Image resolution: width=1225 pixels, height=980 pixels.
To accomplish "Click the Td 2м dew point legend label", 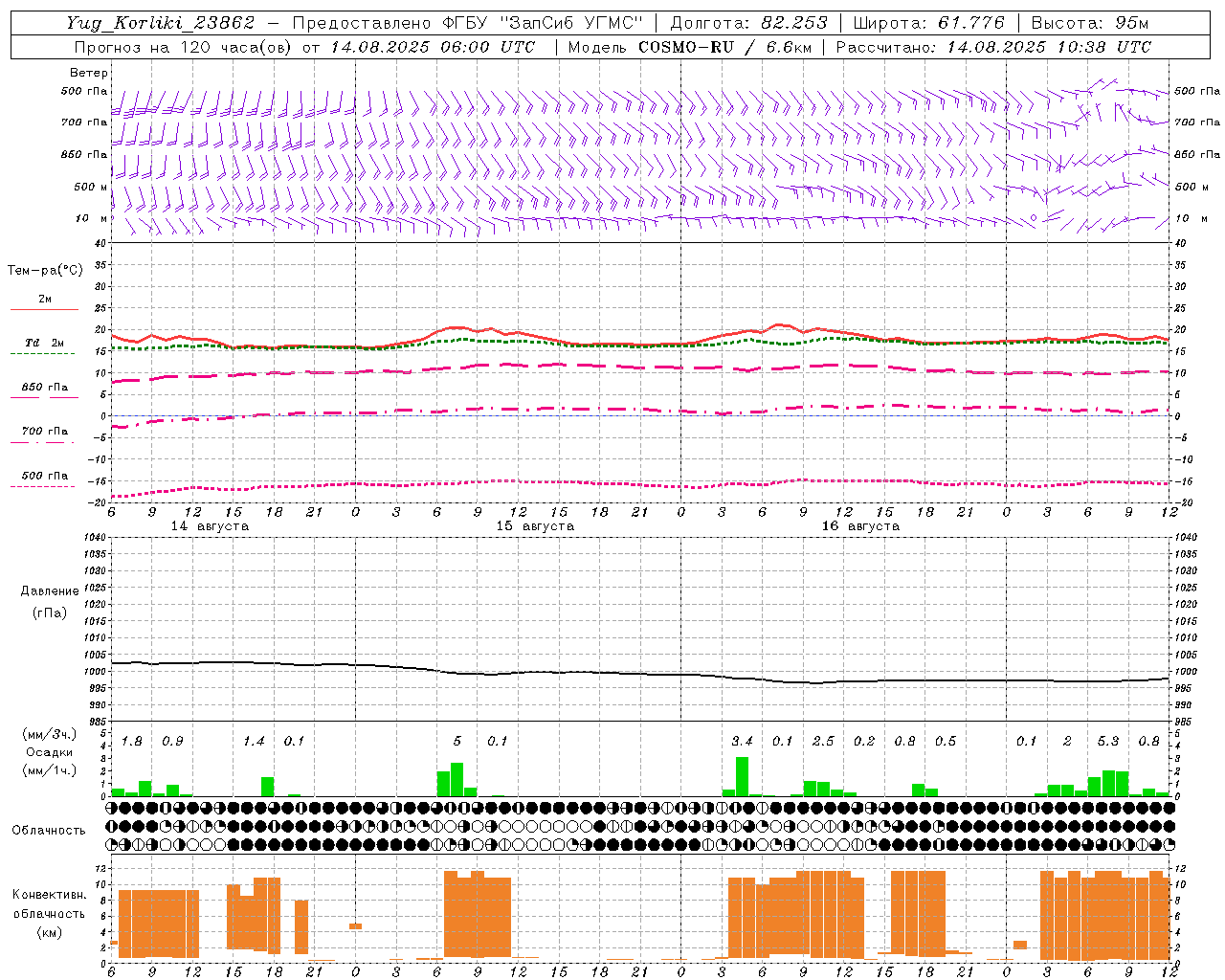I will click(x=44, y=343).
